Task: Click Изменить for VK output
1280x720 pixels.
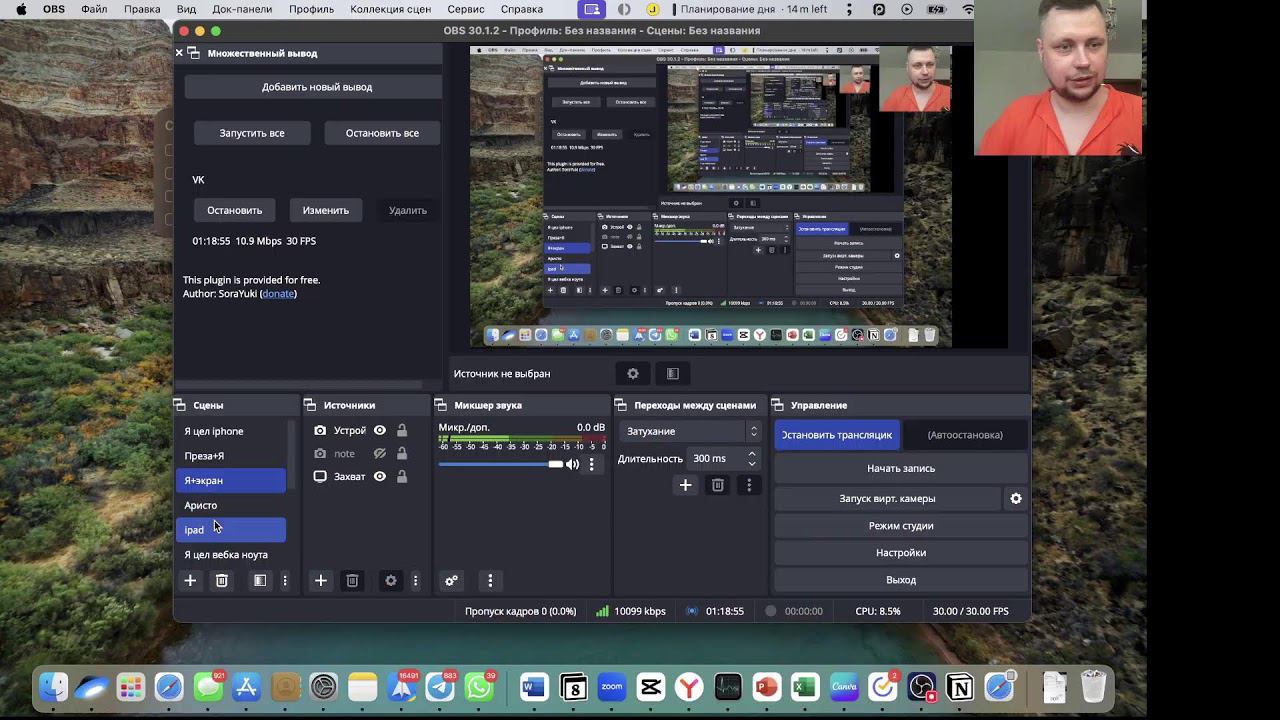Action: 326,210
